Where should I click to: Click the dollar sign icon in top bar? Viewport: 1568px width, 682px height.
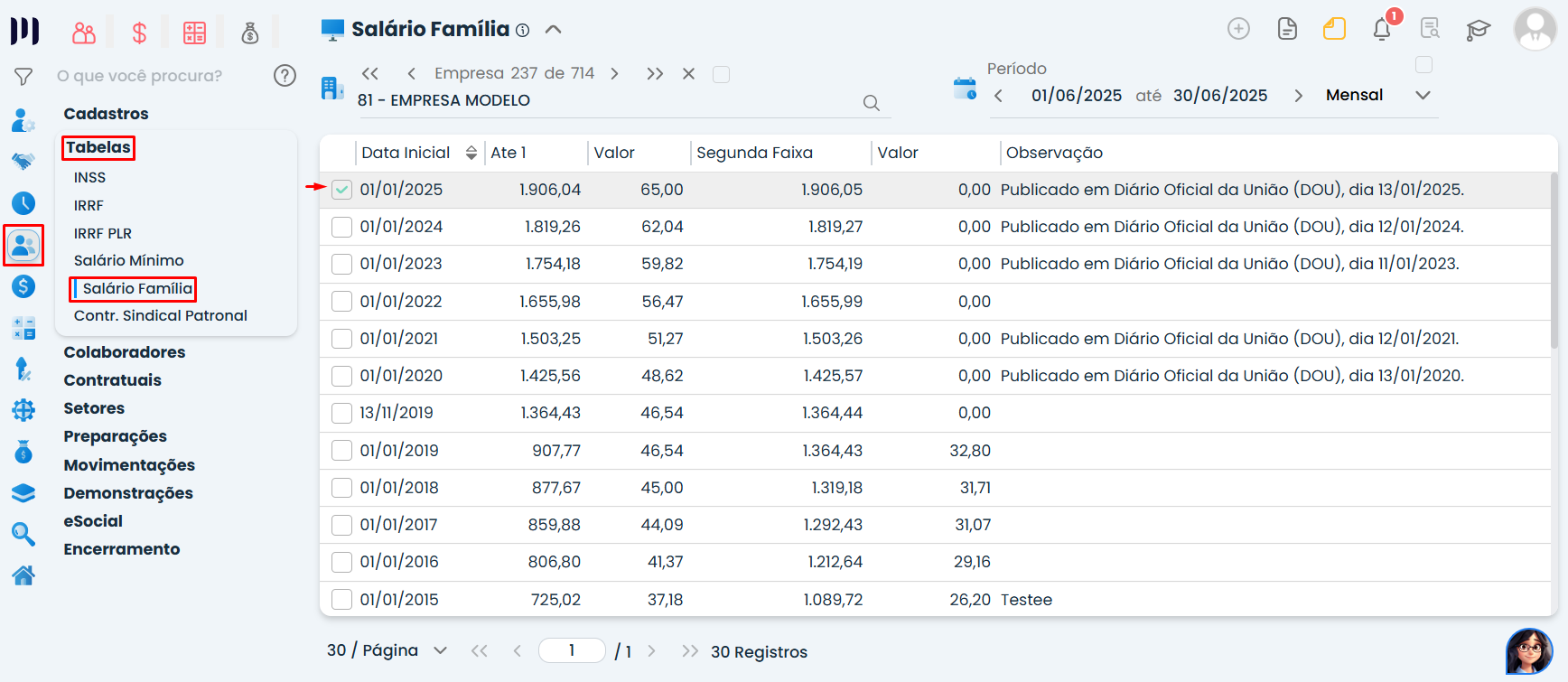(x=139, y=33)
